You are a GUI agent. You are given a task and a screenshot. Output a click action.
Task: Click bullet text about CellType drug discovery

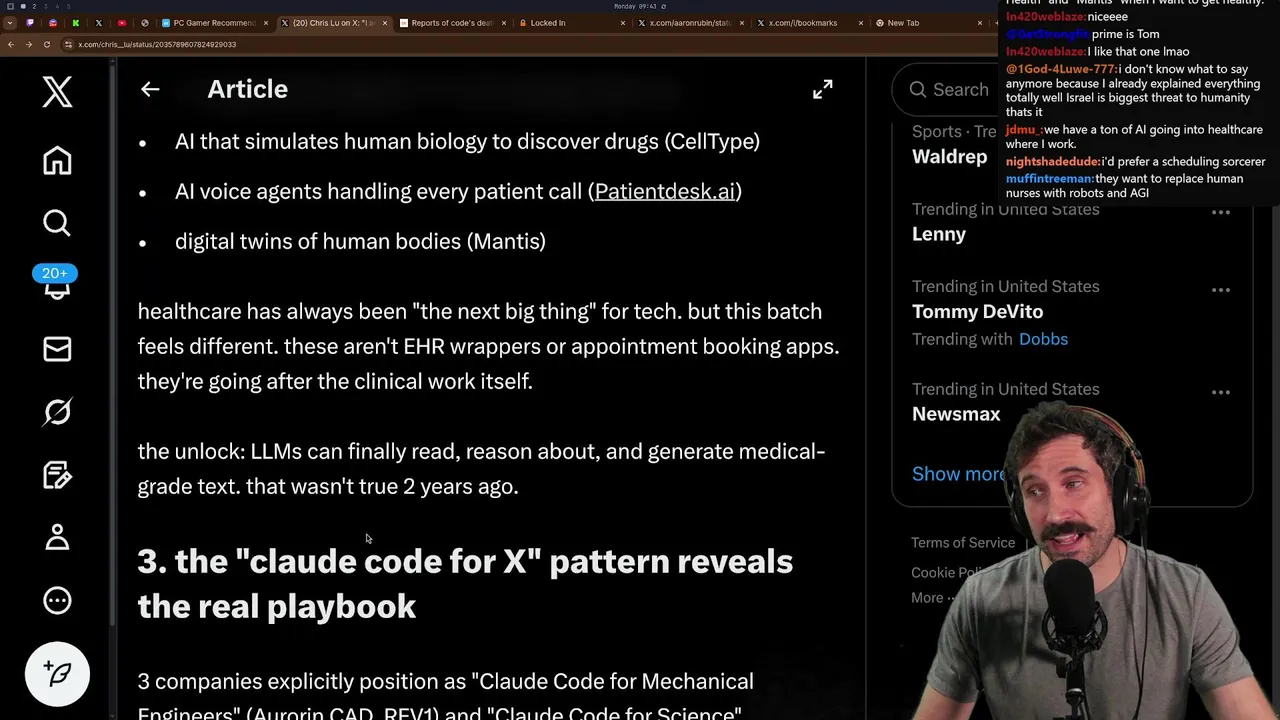point(467,141)
